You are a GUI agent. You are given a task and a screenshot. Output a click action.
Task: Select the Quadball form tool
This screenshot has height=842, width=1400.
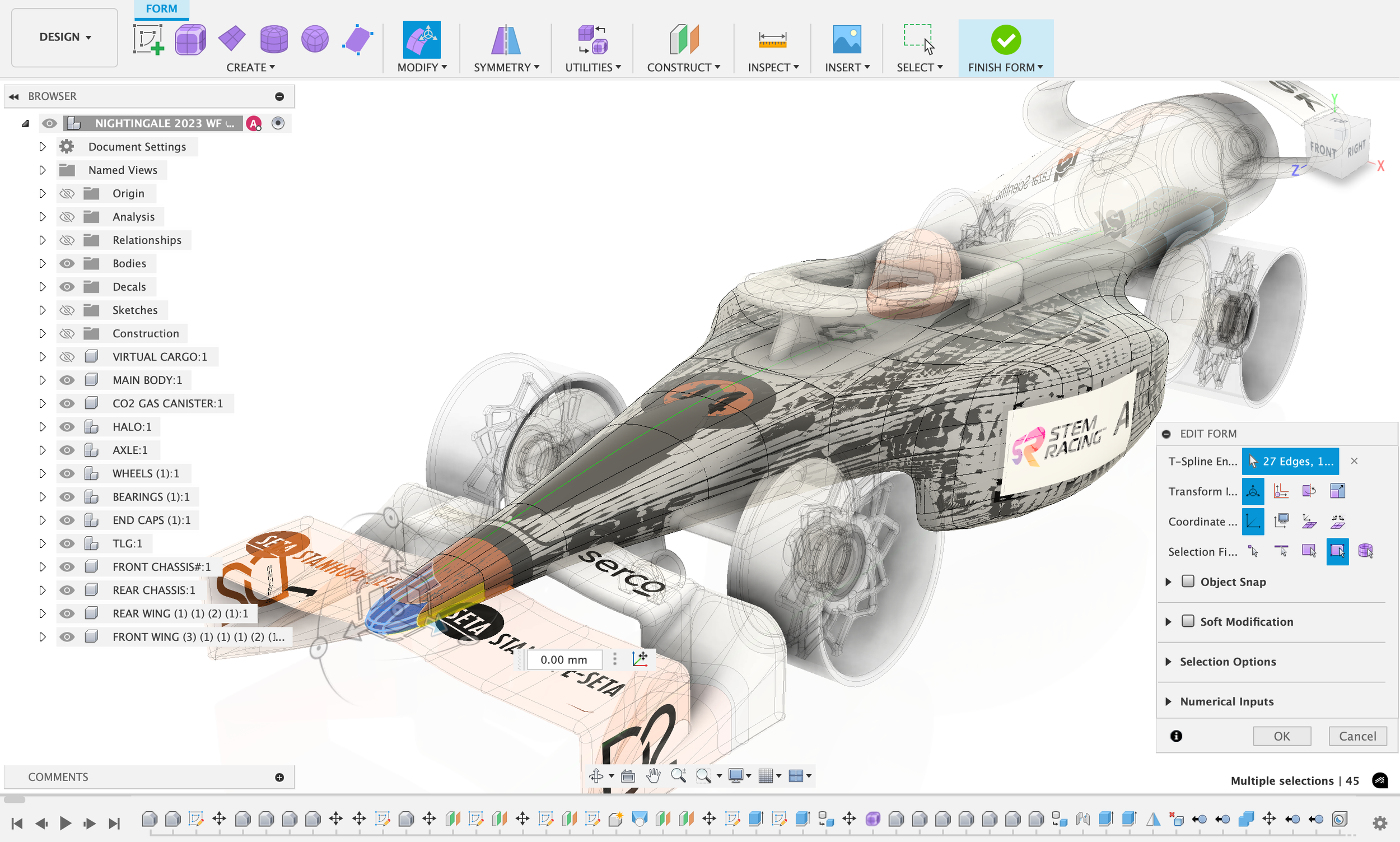(x=315, y=40)
